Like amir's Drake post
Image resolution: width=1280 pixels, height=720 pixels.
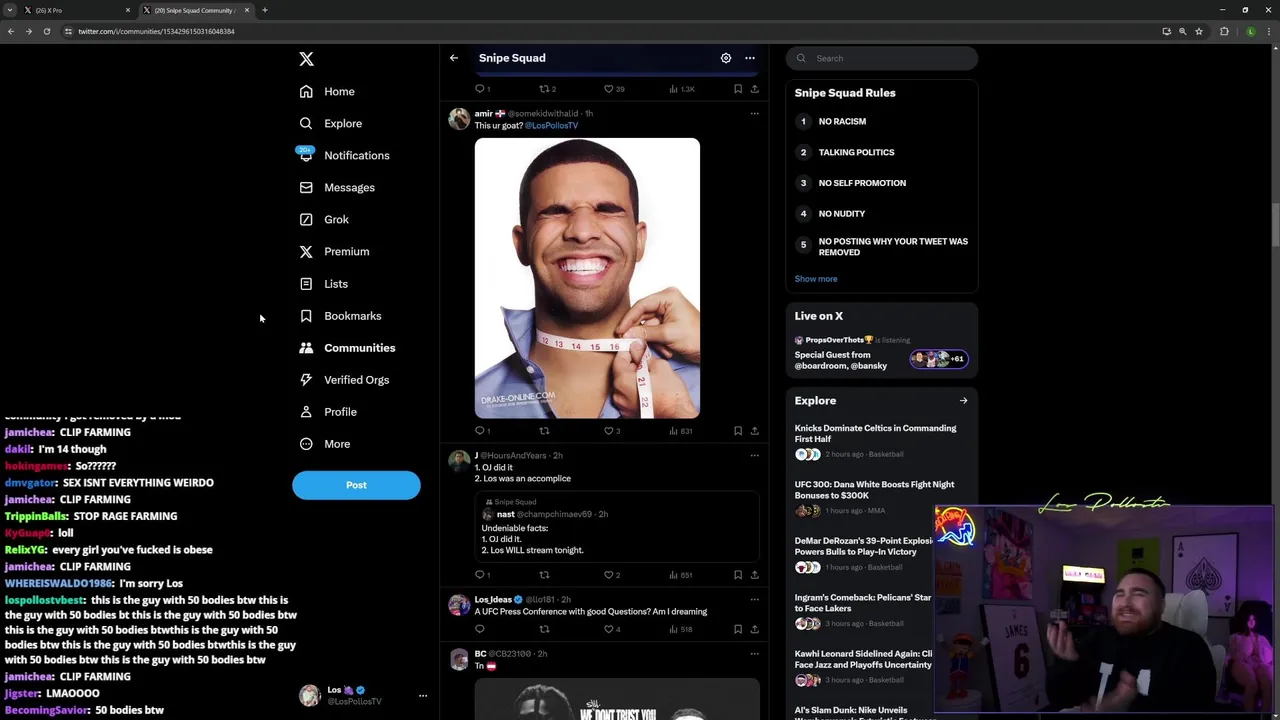tap(611, 431)
